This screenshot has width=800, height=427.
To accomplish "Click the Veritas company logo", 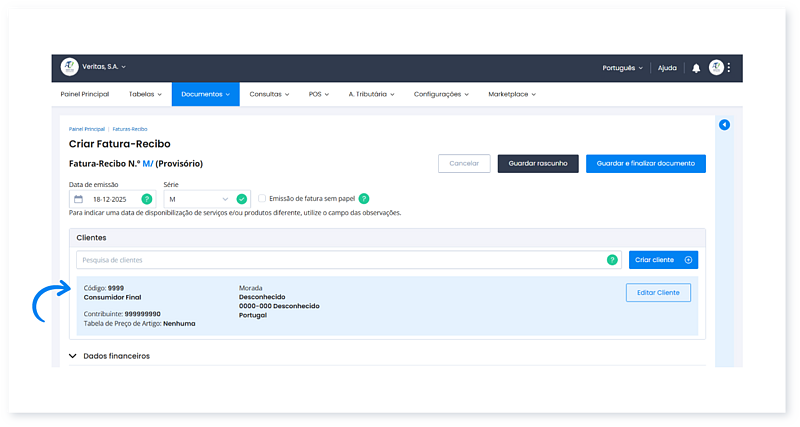I will coord(69,67).
